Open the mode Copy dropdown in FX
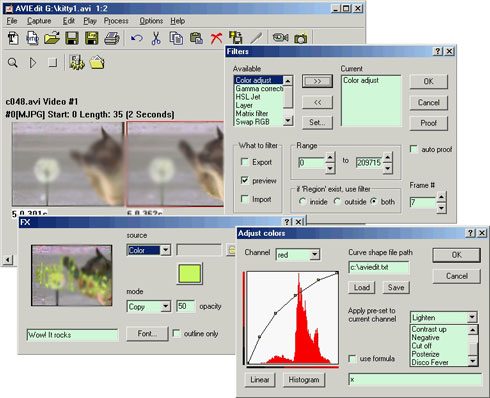The width and height of the screenshot is (490, 398). 165,306
